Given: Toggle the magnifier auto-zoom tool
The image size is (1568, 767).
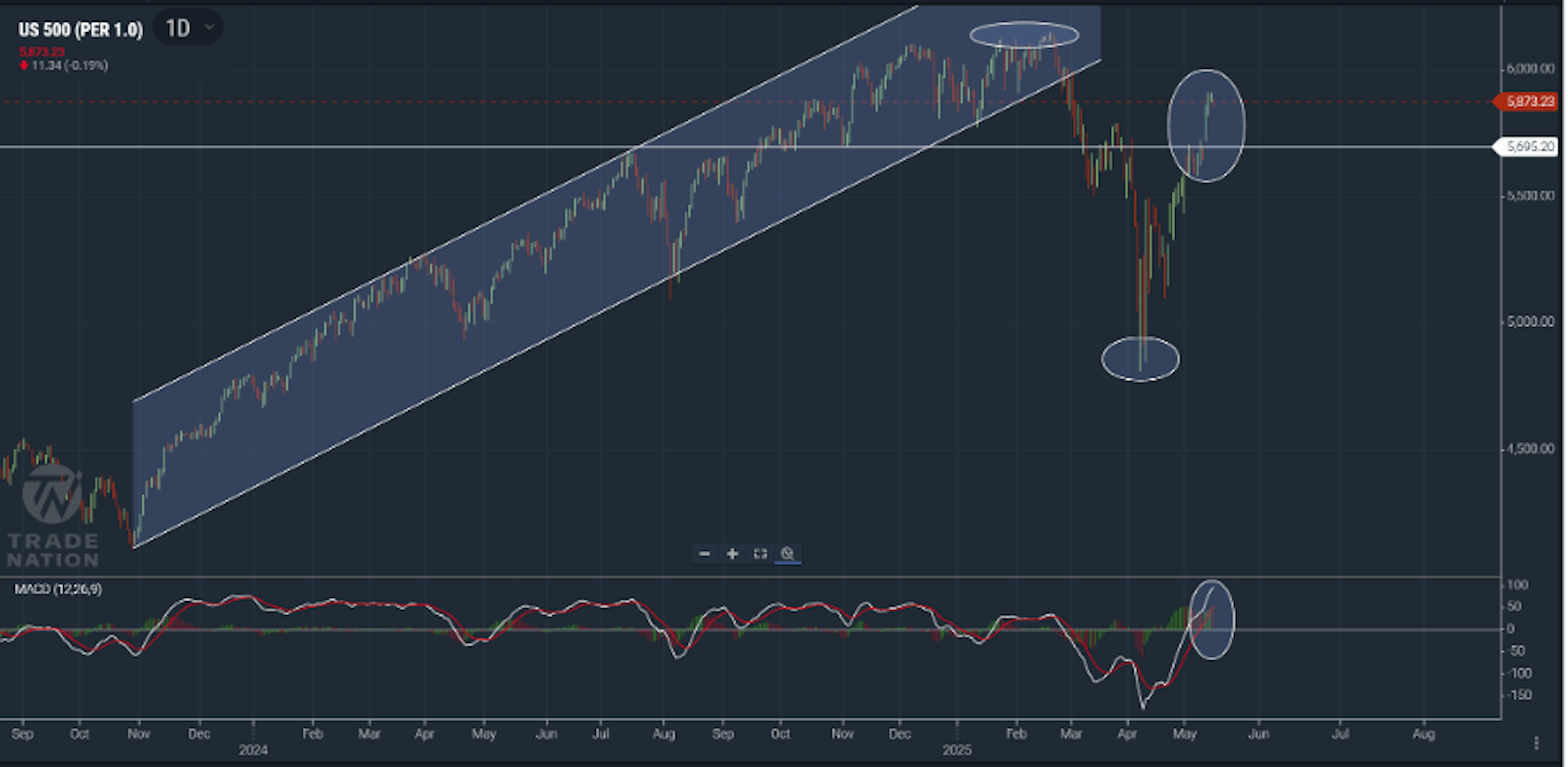Looking at the screenshot, I should pos(787,553).
